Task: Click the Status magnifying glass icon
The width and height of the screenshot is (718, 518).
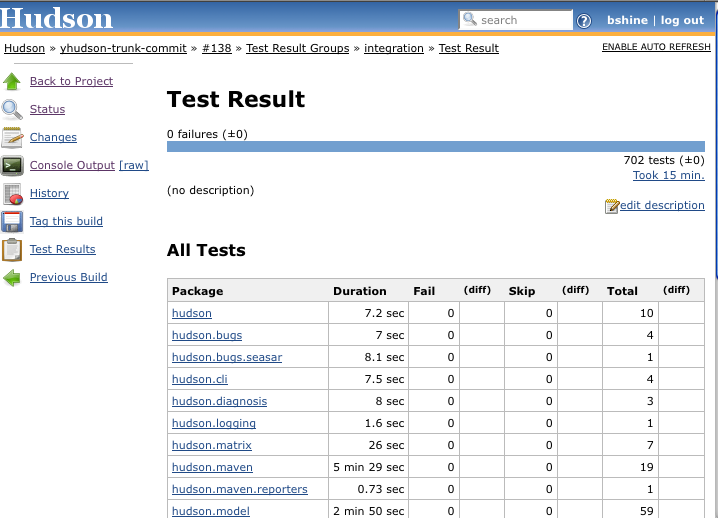Action: click(x=12, y=109)
